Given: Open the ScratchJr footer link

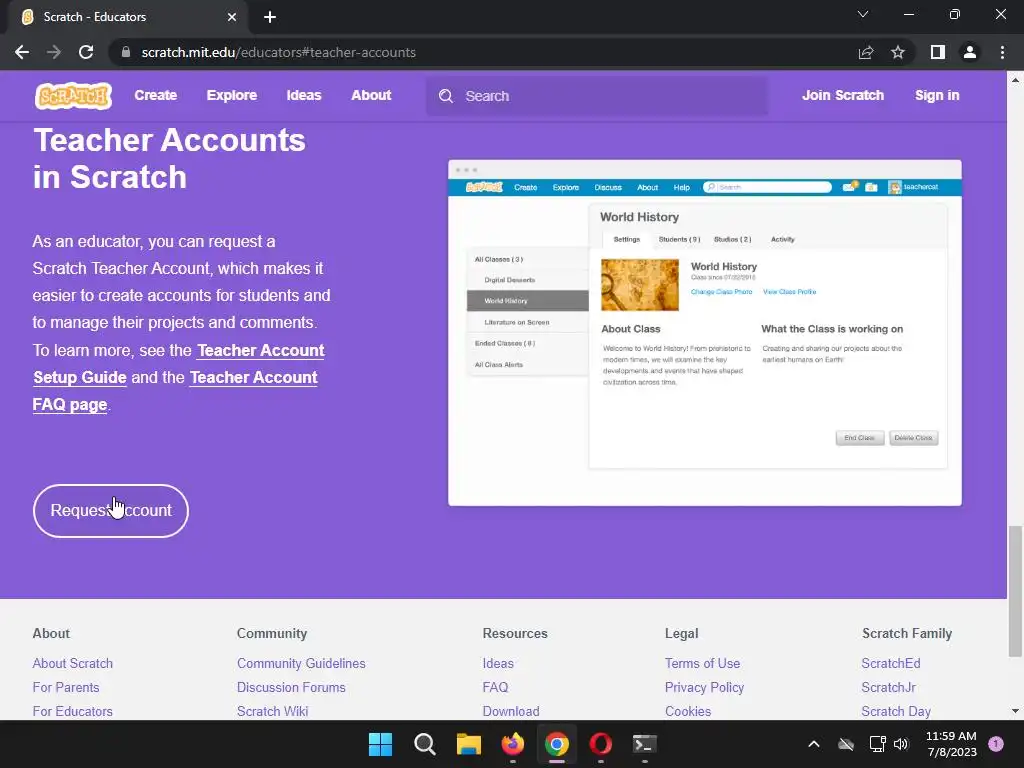Looking at the screenshot, I should coord(888,688).
